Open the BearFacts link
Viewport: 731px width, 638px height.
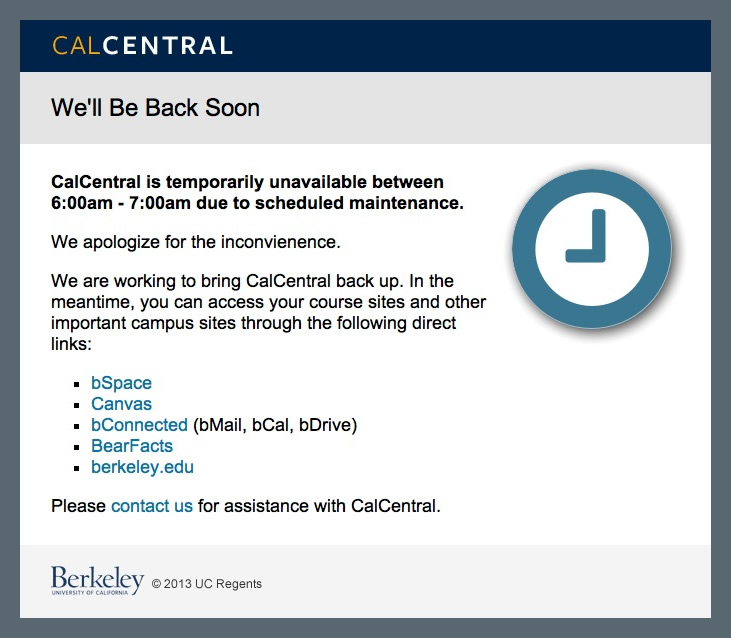click(132, 446)
